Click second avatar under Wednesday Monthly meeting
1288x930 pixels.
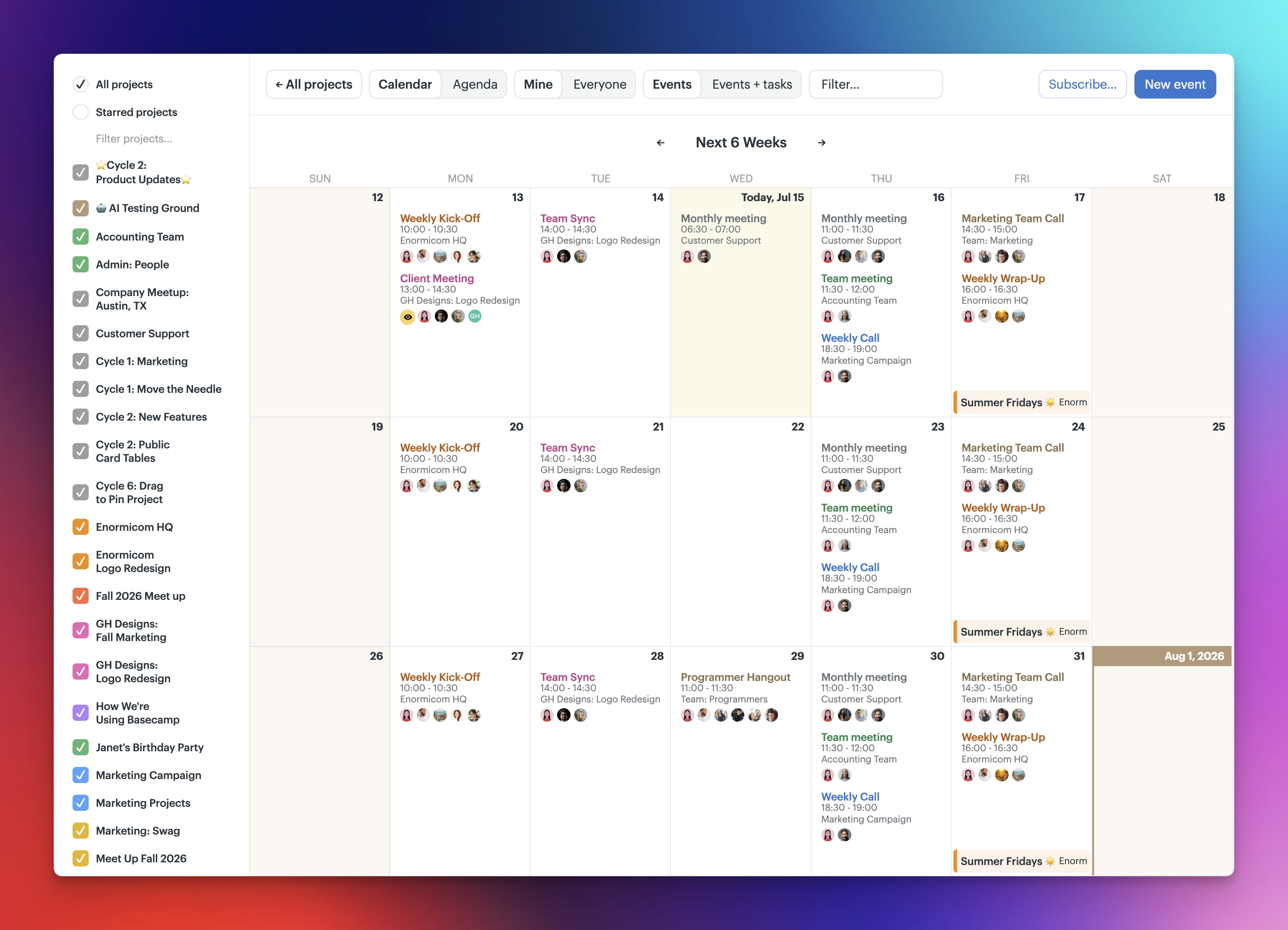click(x=704, y=256)
